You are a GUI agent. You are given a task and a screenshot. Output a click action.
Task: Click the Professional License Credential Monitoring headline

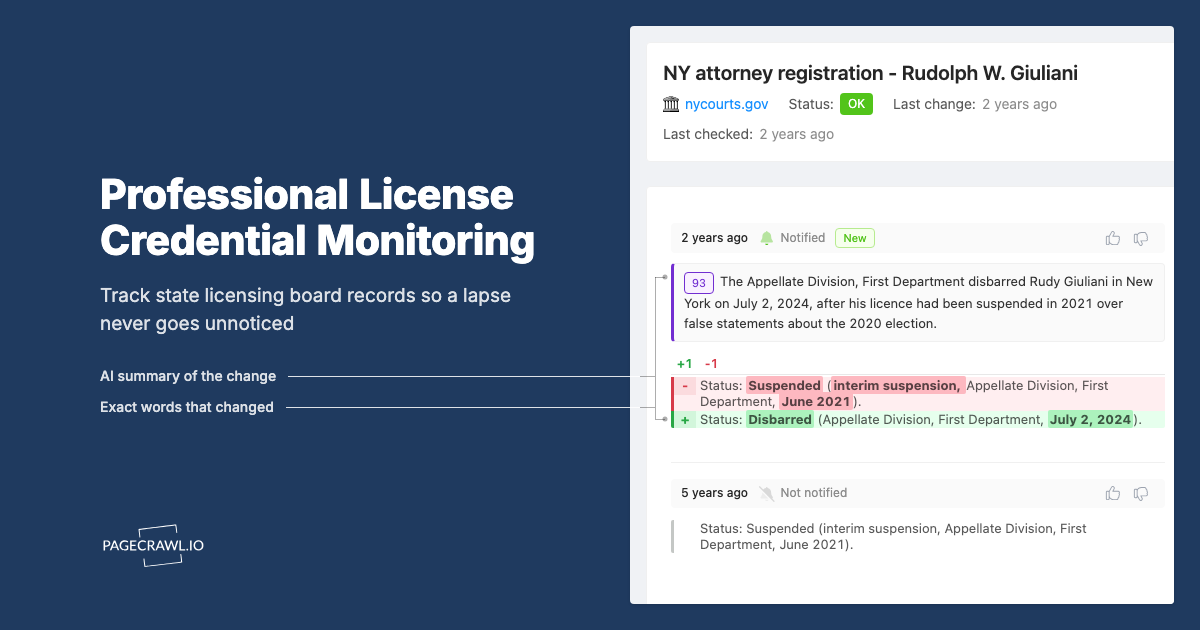click(x=317, y=217)
